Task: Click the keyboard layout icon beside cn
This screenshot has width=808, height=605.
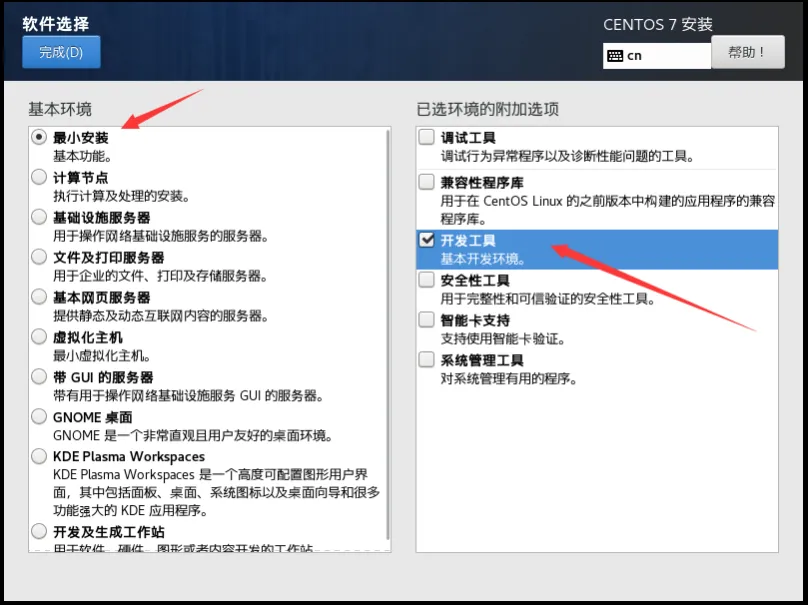Action: click(x=615, y=56)
